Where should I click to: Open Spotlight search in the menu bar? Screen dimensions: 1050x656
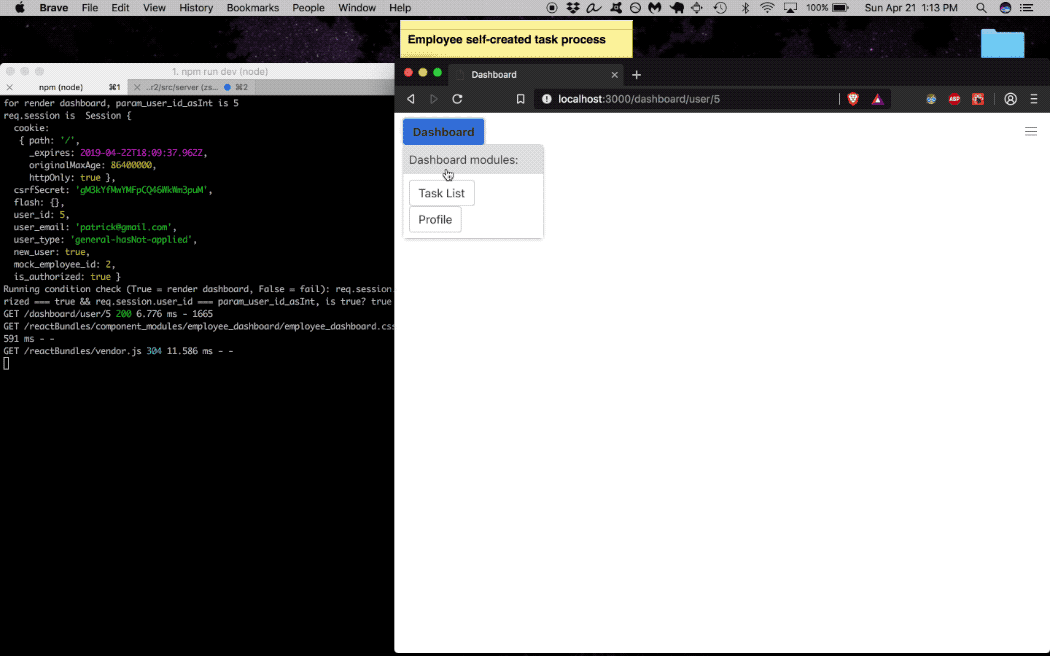(981, 8)
